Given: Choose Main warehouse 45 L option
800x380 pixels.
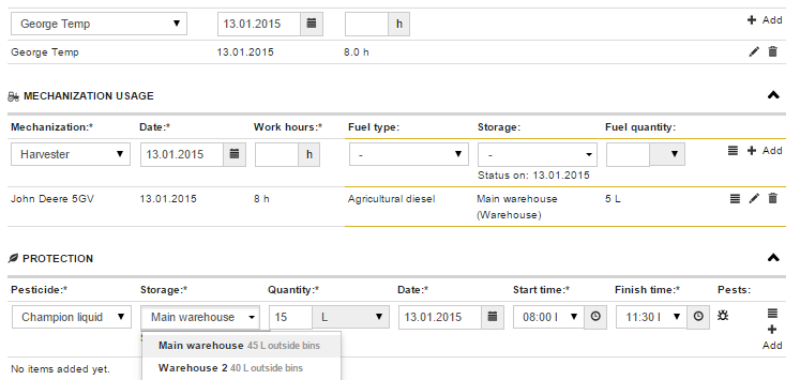Looking at the screenshot, I should point(241,345).
